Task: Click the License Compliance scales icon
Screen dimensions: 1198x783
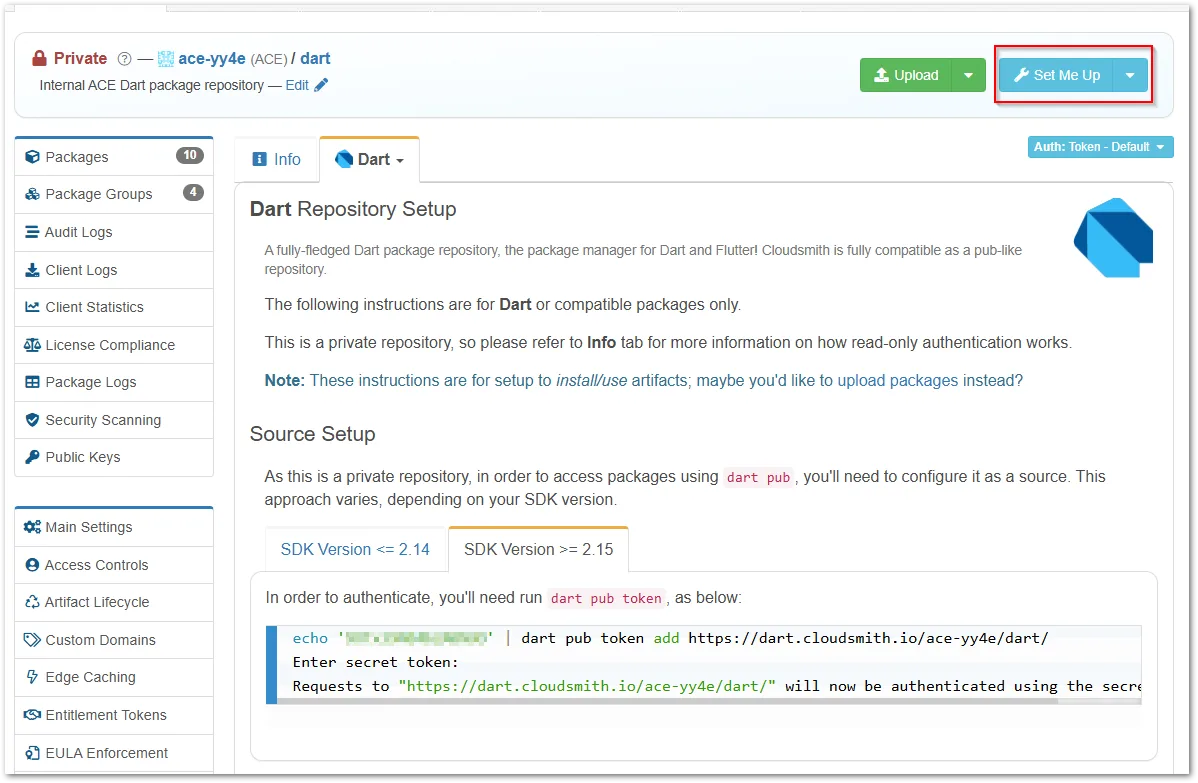Action: pos(32,345)
